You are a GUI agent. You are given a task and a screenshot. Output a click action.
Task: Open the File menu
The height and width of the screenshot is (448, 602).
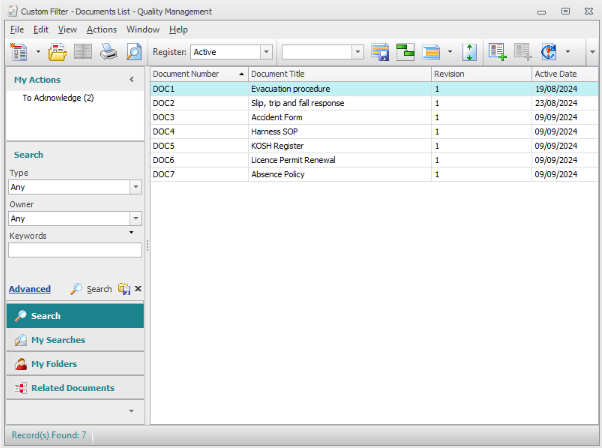pos(17,30)
